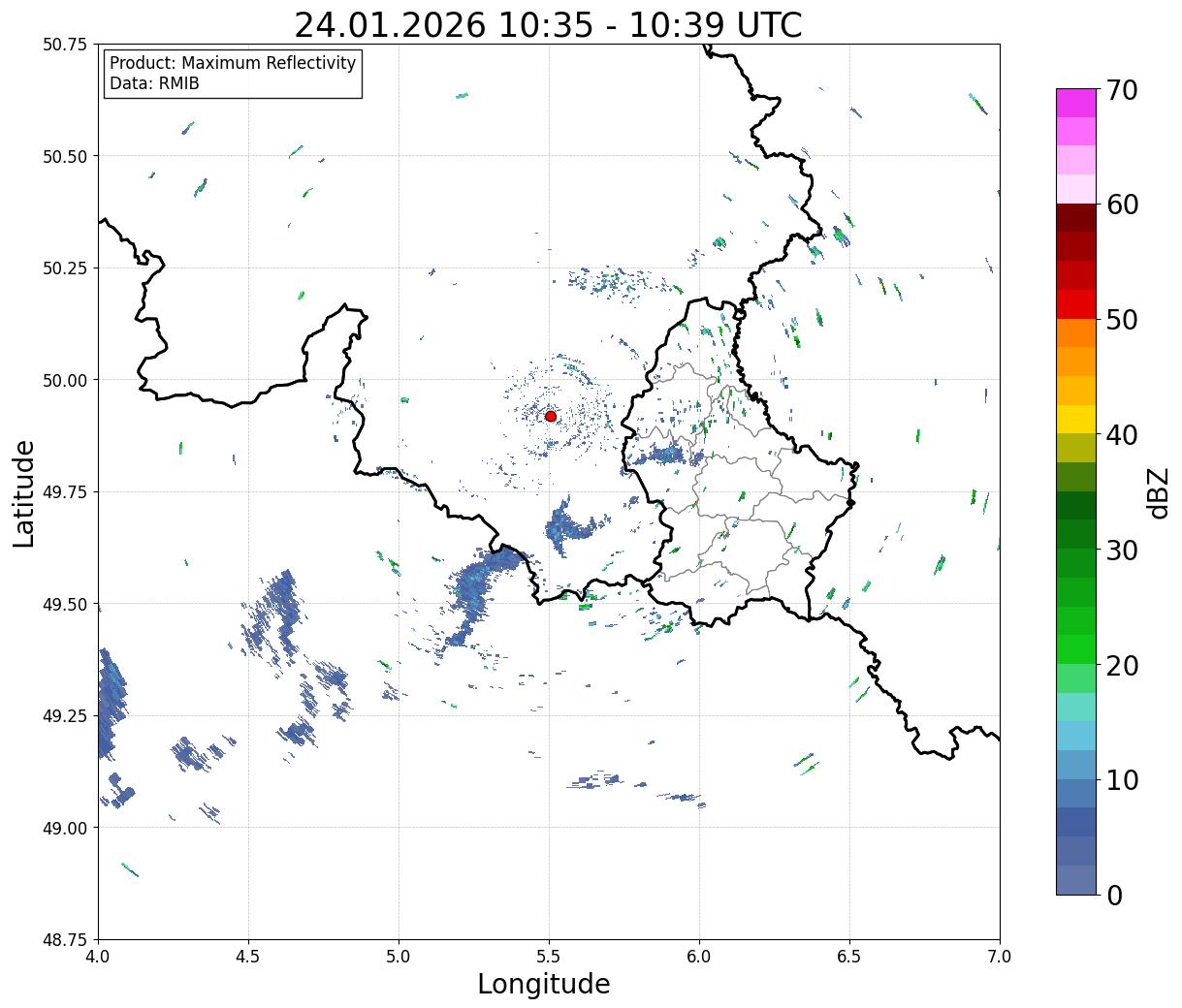
Task: Click the orange colorbar swatch below 50
Action: [1076, 333]
